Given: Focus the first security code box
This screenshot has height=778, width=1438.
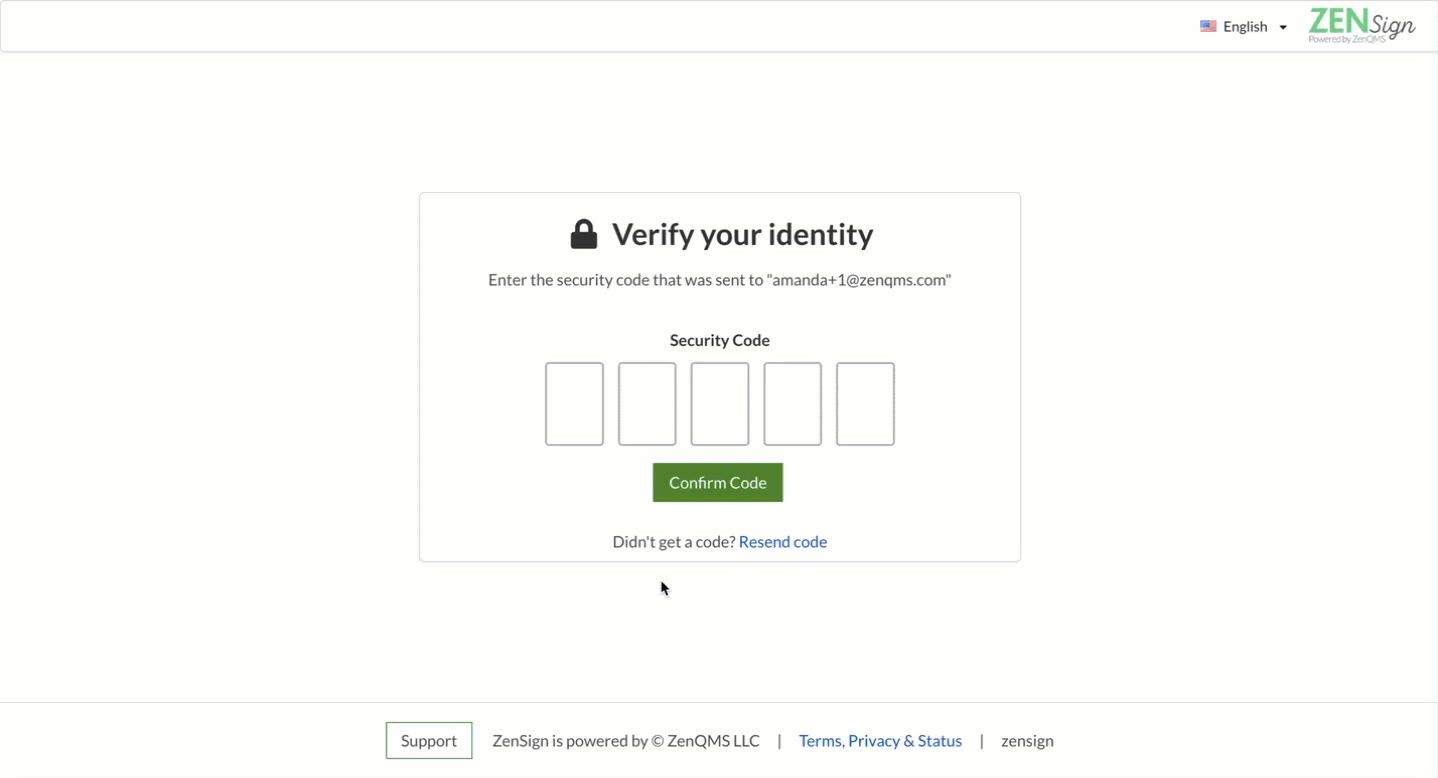Looking at the screenshot, I should pos(574,404).
